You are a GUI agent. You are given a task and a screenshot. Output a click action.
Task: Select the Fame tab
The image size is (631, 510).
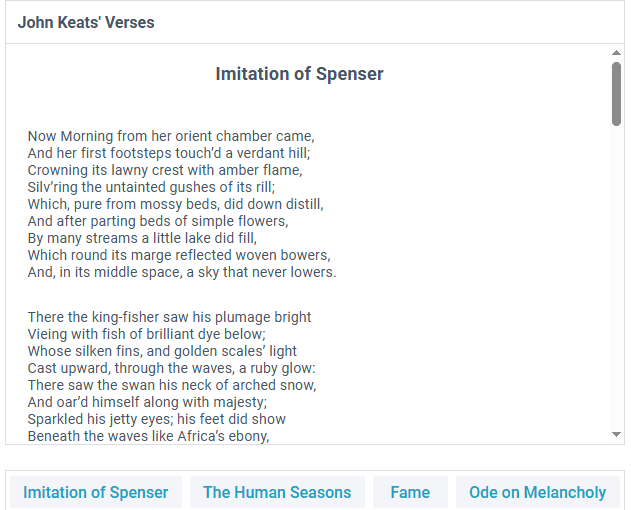pyautogui.click(x=410, y=492)
